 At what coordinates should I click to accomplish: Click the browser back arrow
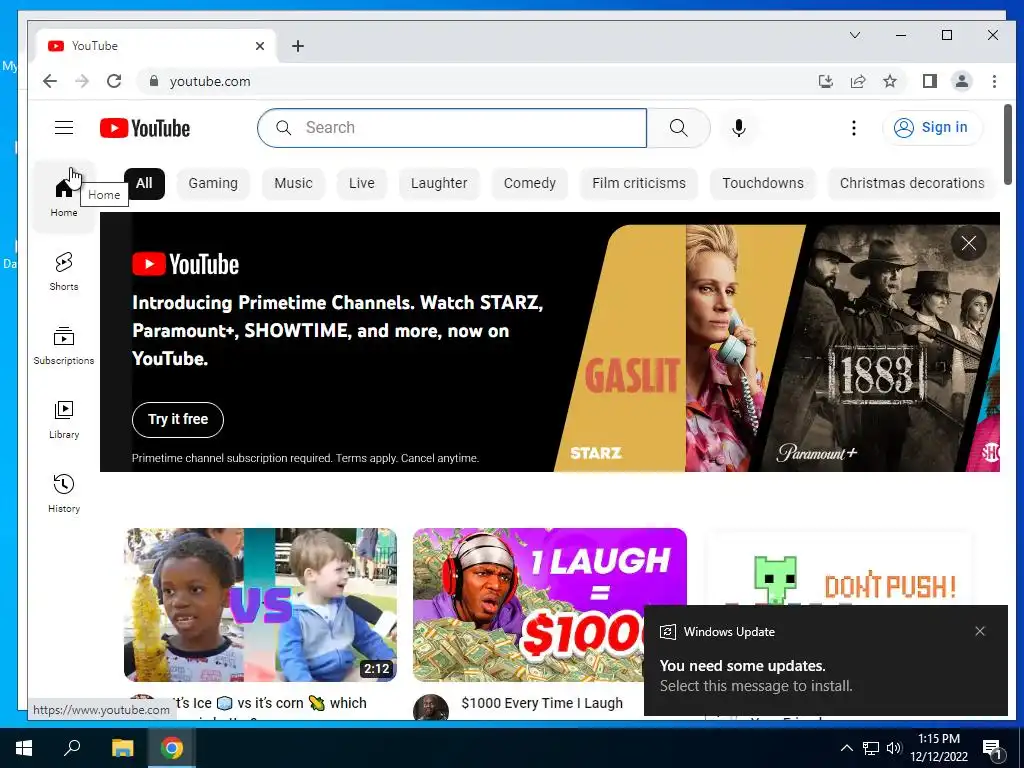coord(50,81)
